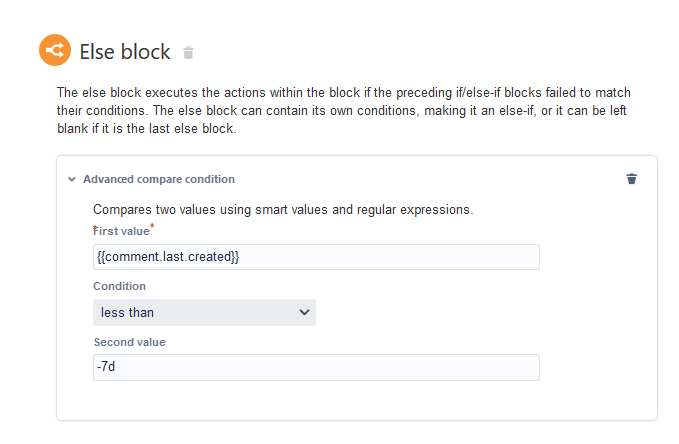679x444 pixels.
Task: Click the Compares two values description text
Action: (x=283, y=210)
